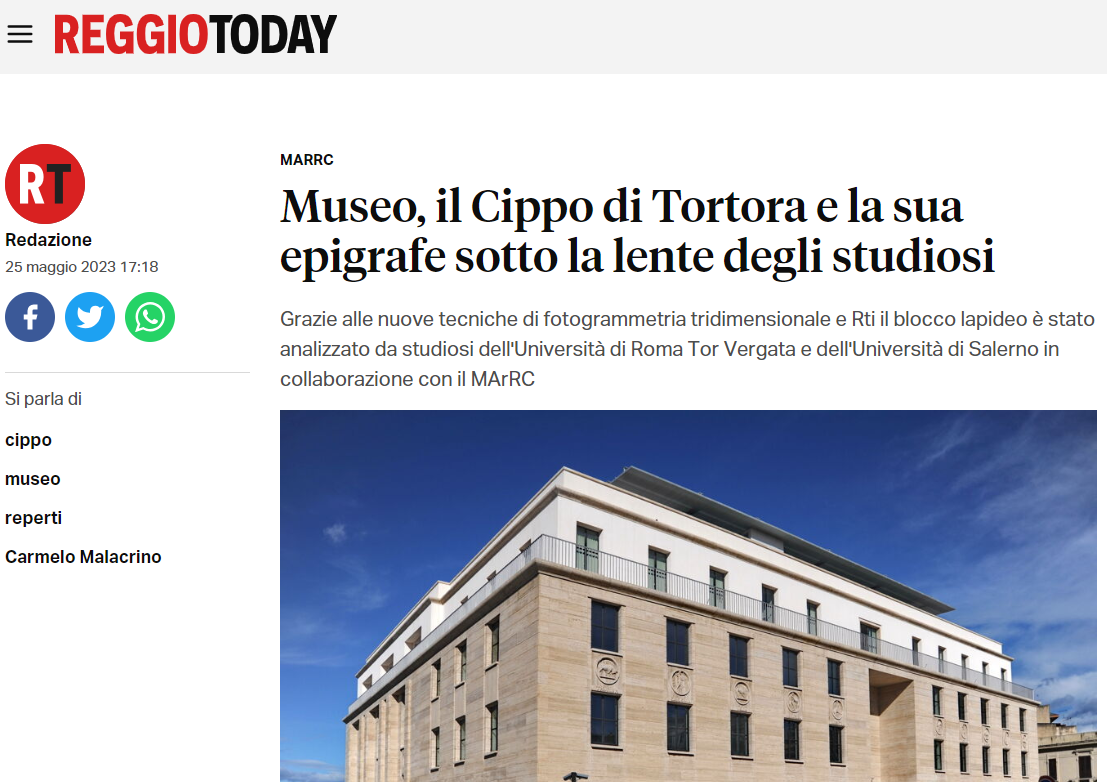Image resolution: width=1107 pixels, height=782 pixels.
Task: Open the Redazione author page
Action: (48, 240)
